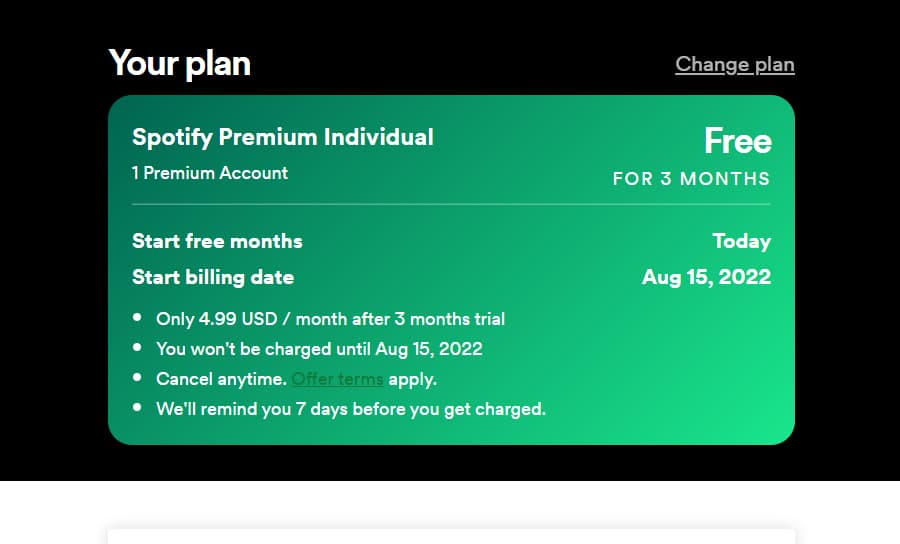
Task: Select the FOR 3 MONTHS caption
Action: [691, 178]
